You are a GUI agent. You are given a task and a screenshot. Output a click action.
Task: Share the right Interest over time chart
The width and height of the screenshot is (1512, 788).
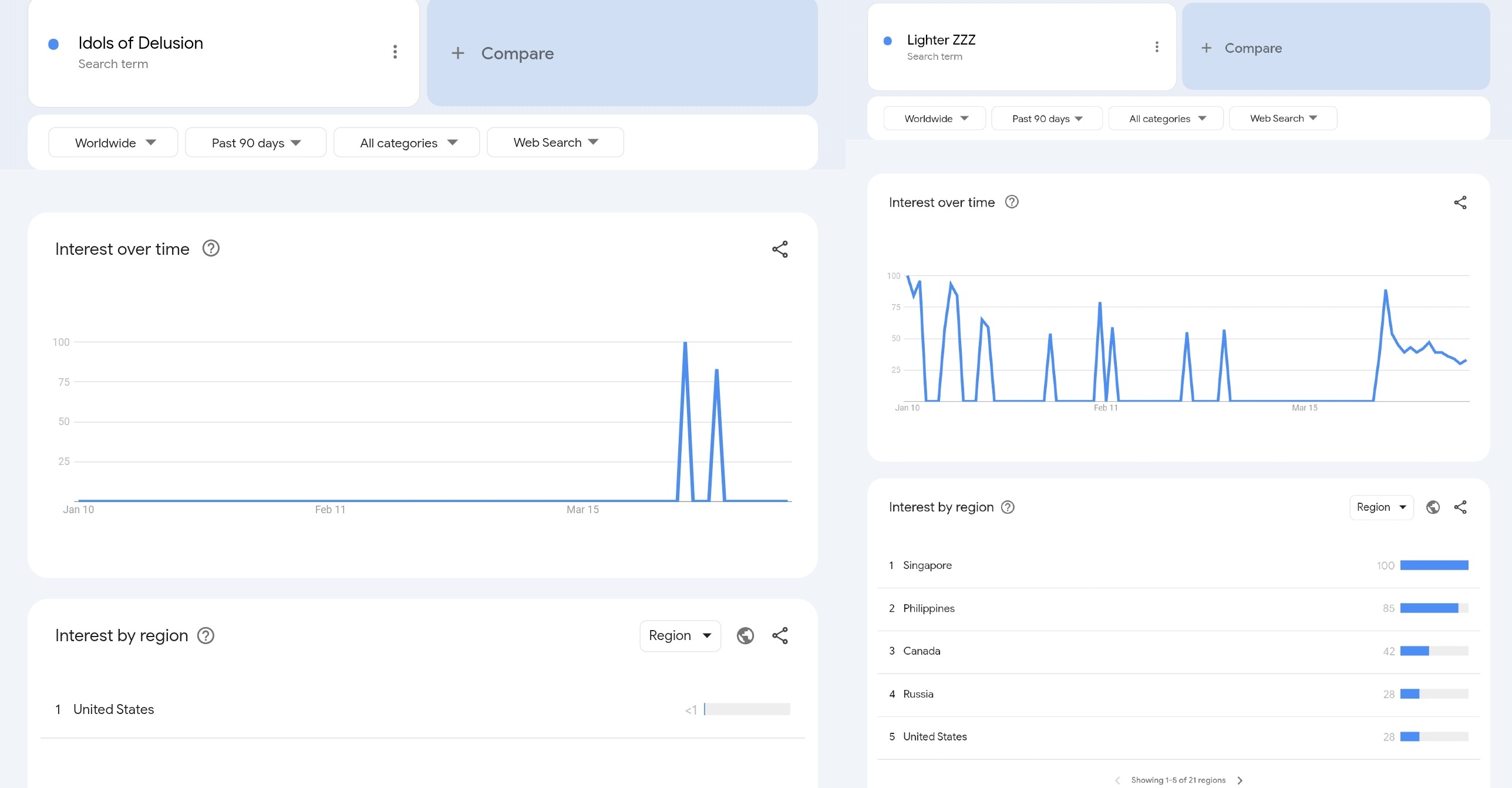1460,203
